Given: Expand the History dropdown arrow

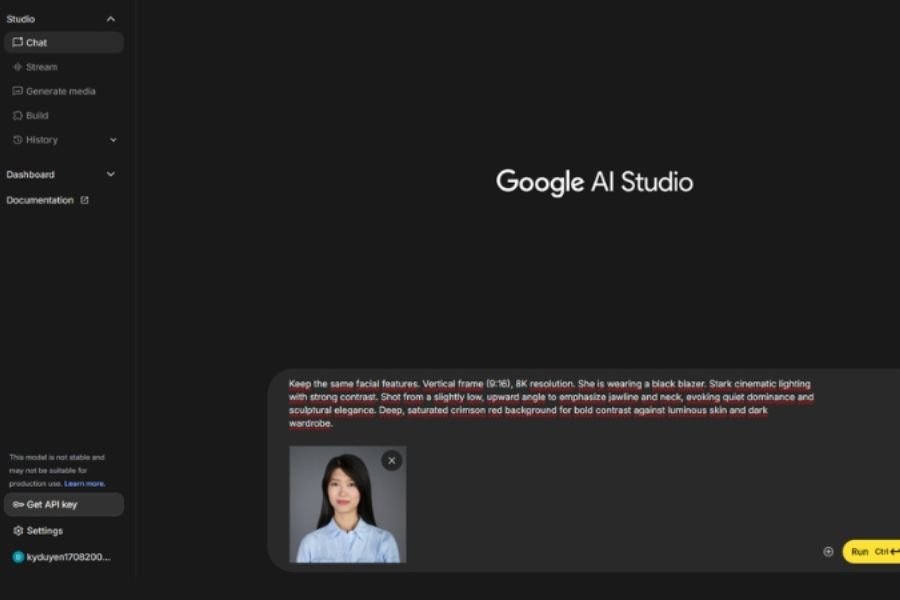Looking at the screenshot, I should pos(113,140).
